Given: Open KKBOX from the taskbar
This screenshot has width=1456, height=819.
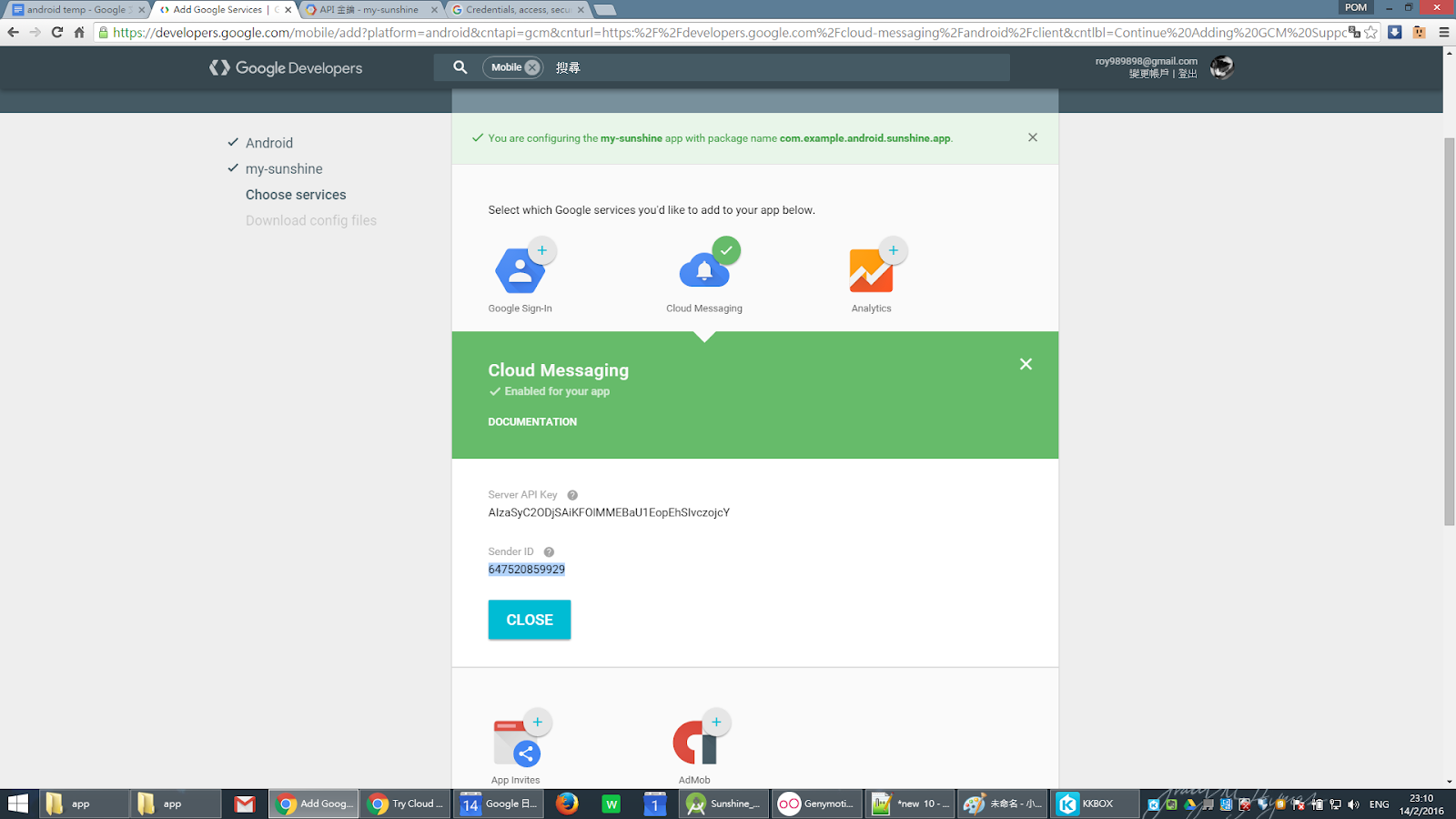Looking at the screenshot, I should 1096,804.
